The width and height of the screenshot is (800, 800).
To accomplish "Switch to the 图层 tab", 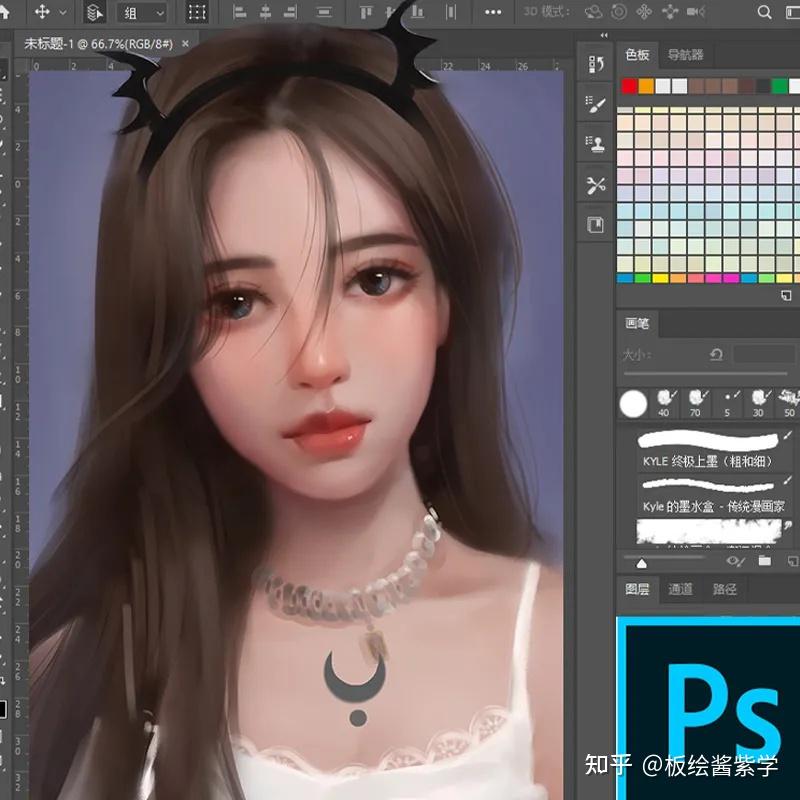I will (x=638, y=589).
